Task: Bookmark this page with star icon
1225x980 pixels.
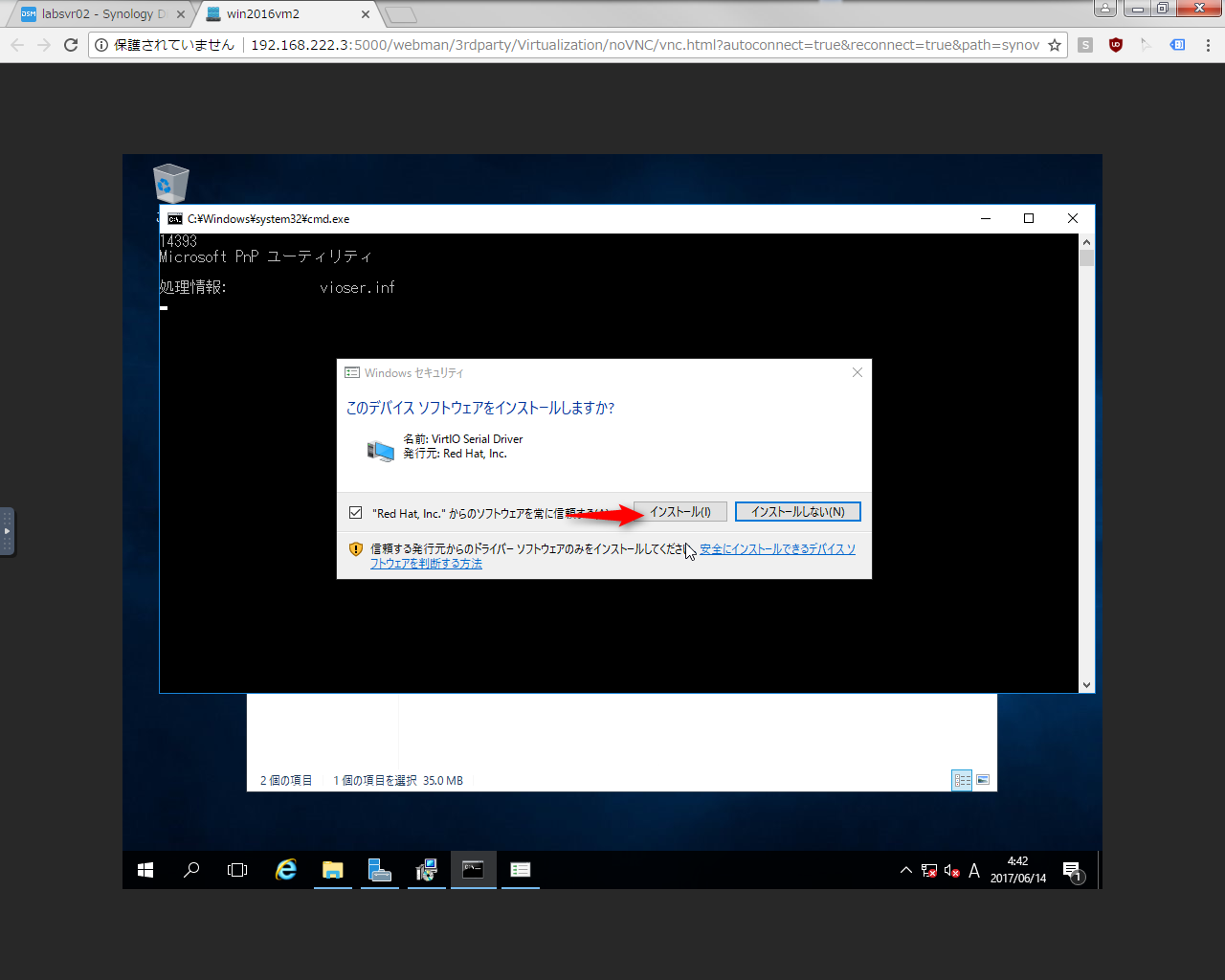Action: click(1055, 45)
